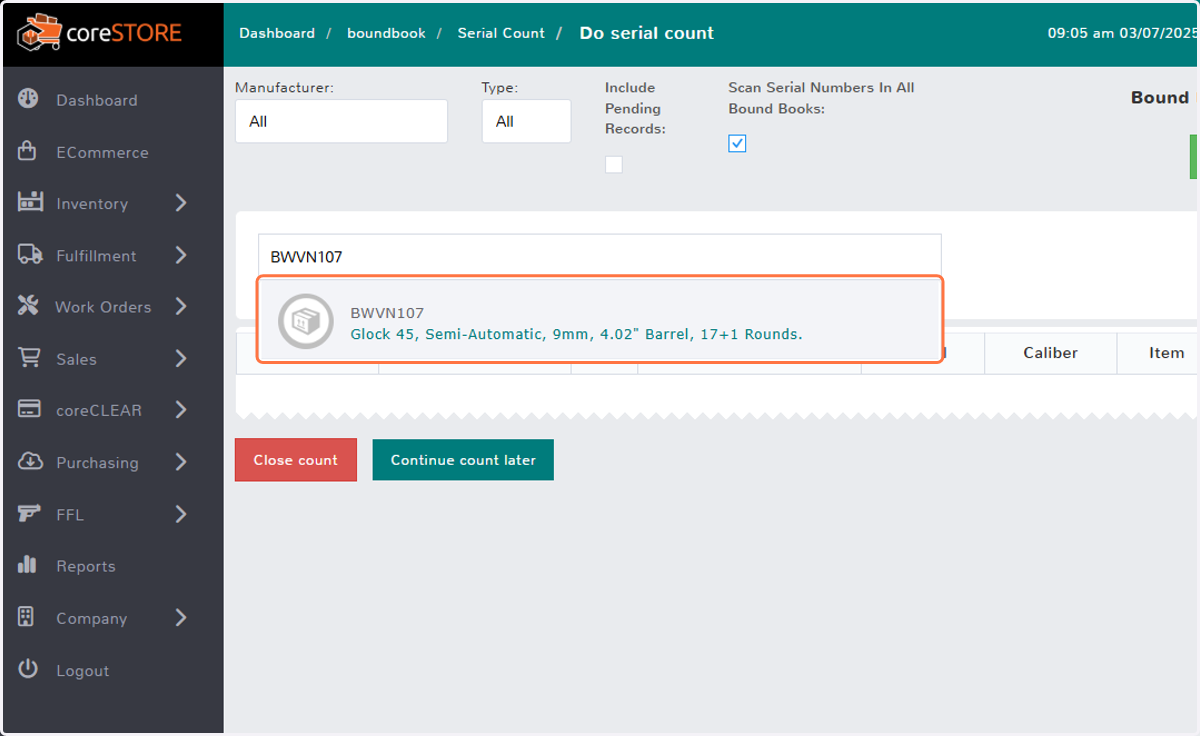Click the Dashboard gauge icon in sidebar
Viewport: 1200px width, 736px height.
28,99
